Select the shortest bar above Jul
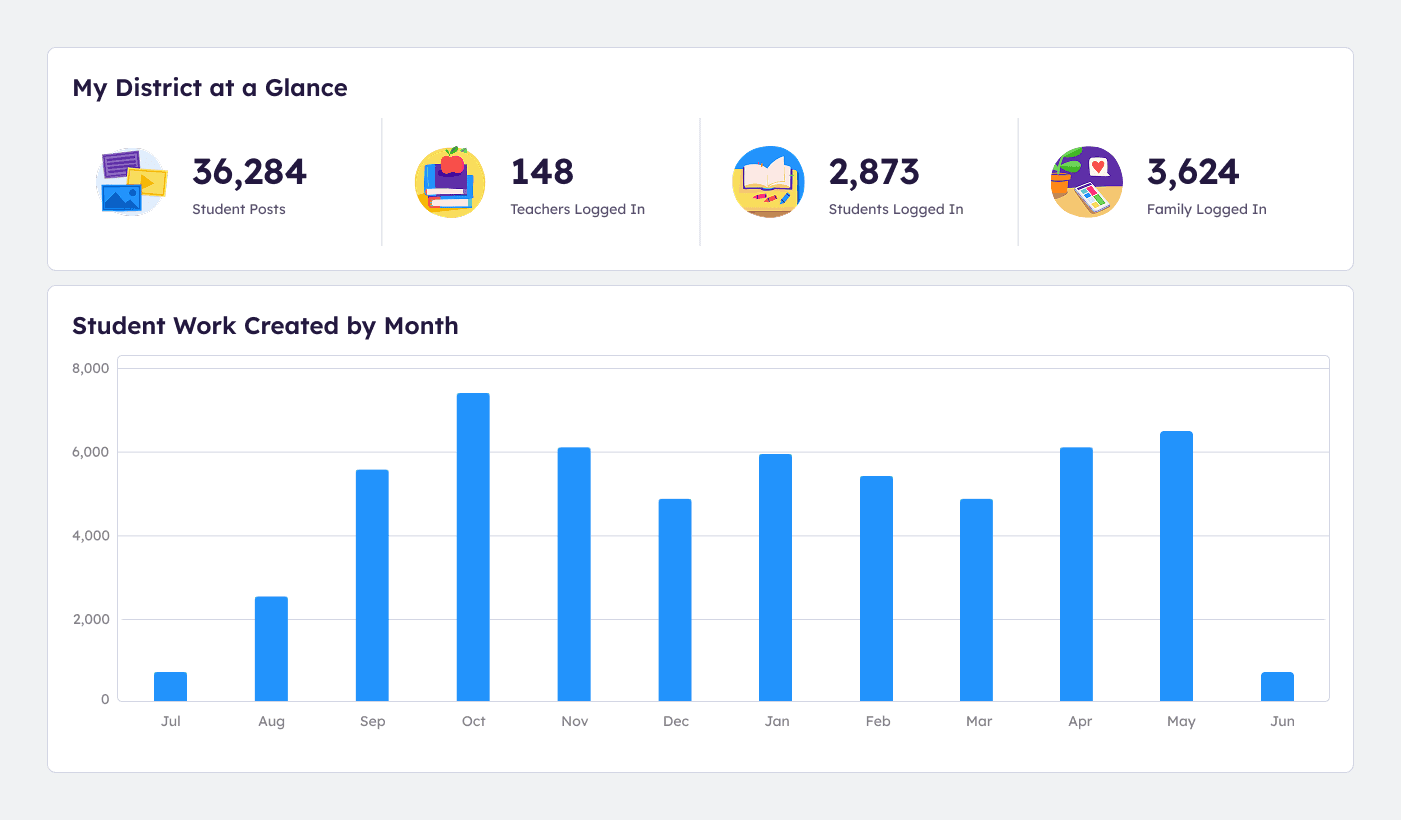Viewport: 1401px width, 820px height. [170, 685]
